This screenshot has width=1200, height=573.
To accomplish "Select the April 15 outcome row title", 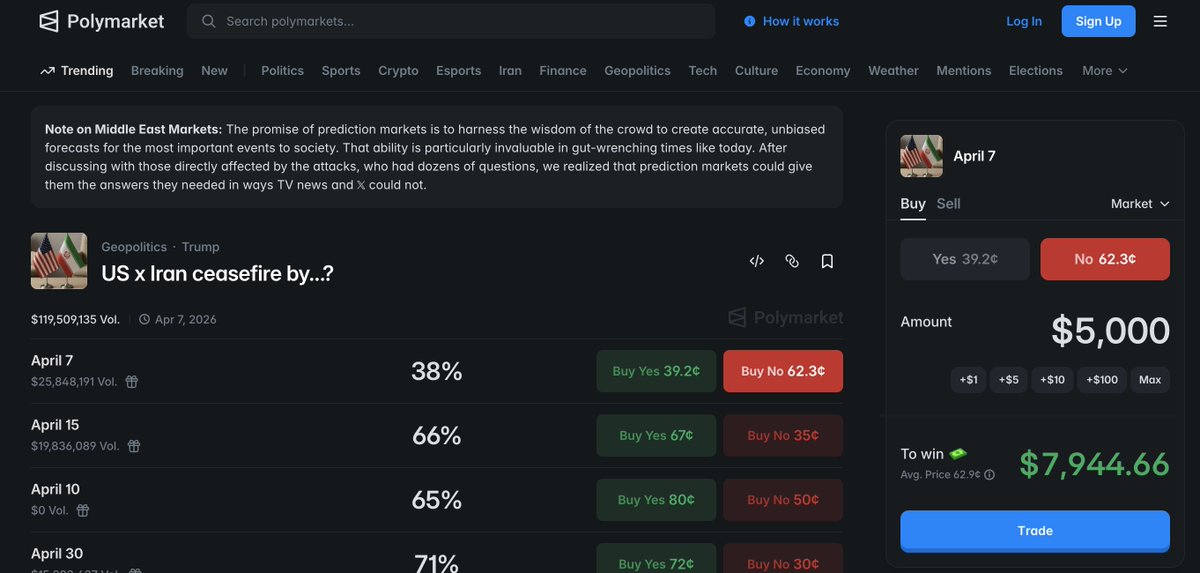I will coord(55,425).
